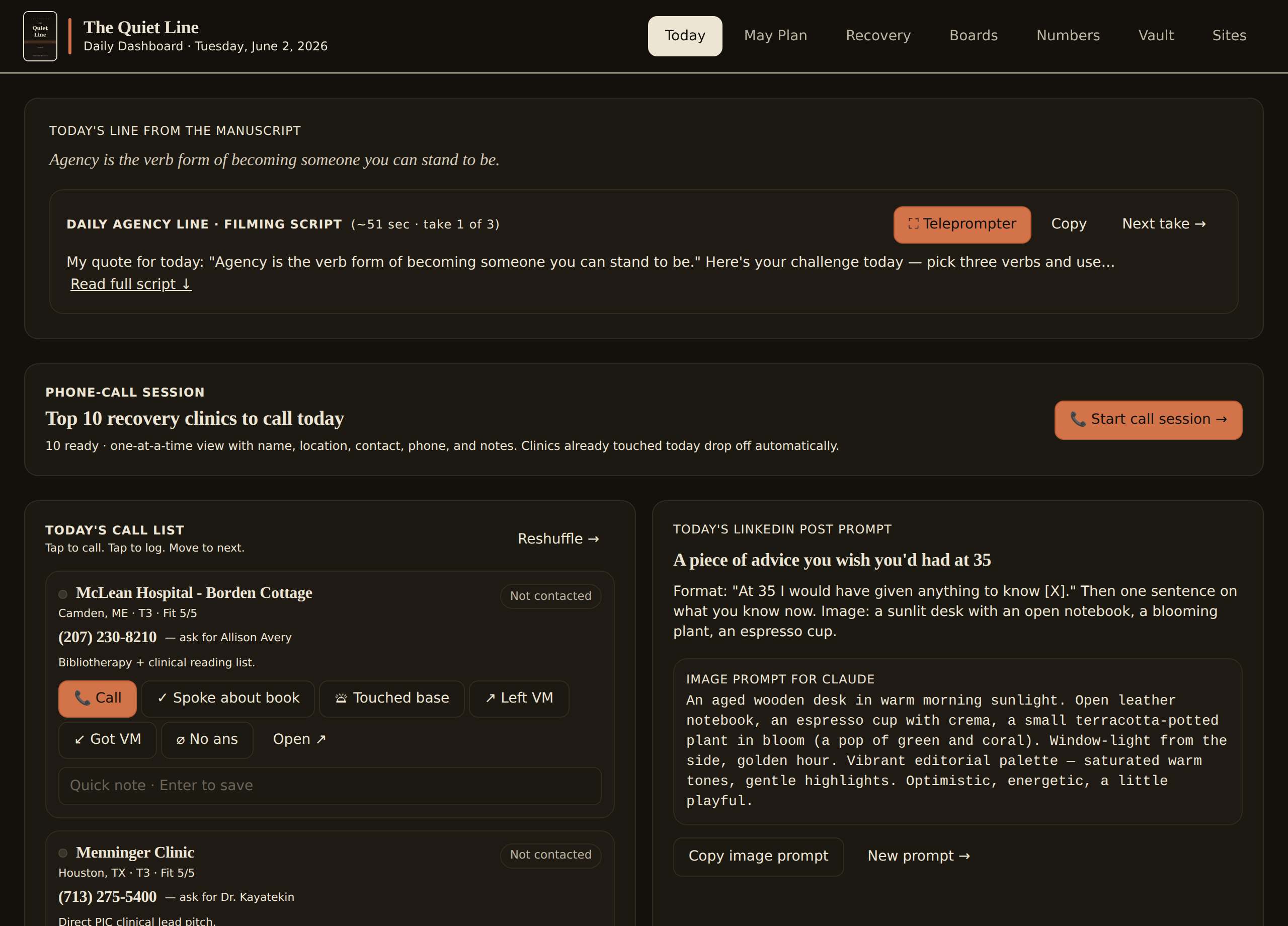Click the italic manuscript quote line
1288x926 pixels.
pyautogui.click(x=274, y=160)
